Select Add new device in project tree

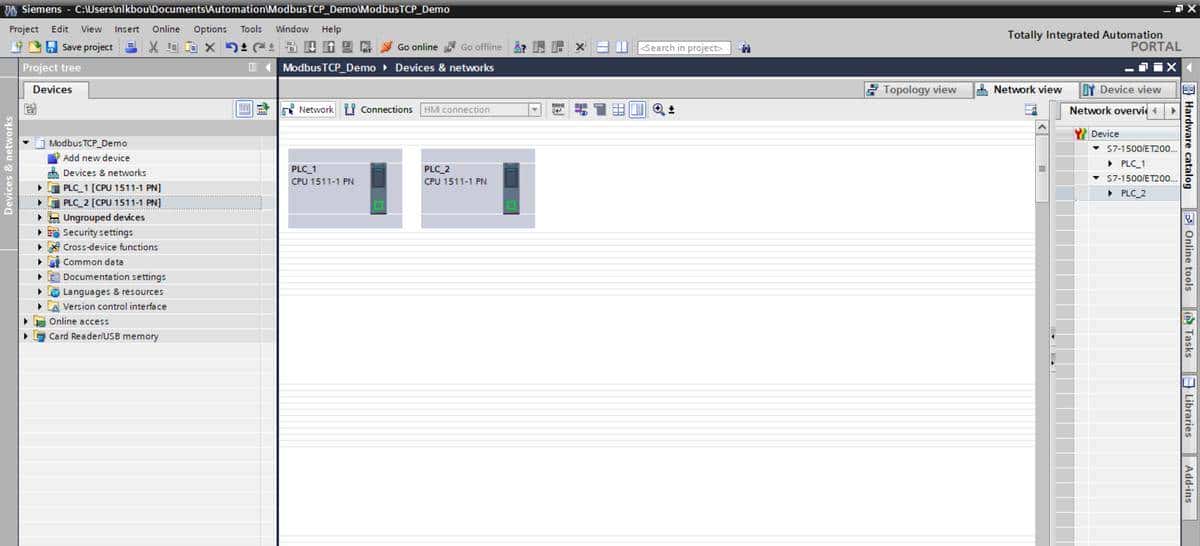pyautogui.click(x=96, y=158)
